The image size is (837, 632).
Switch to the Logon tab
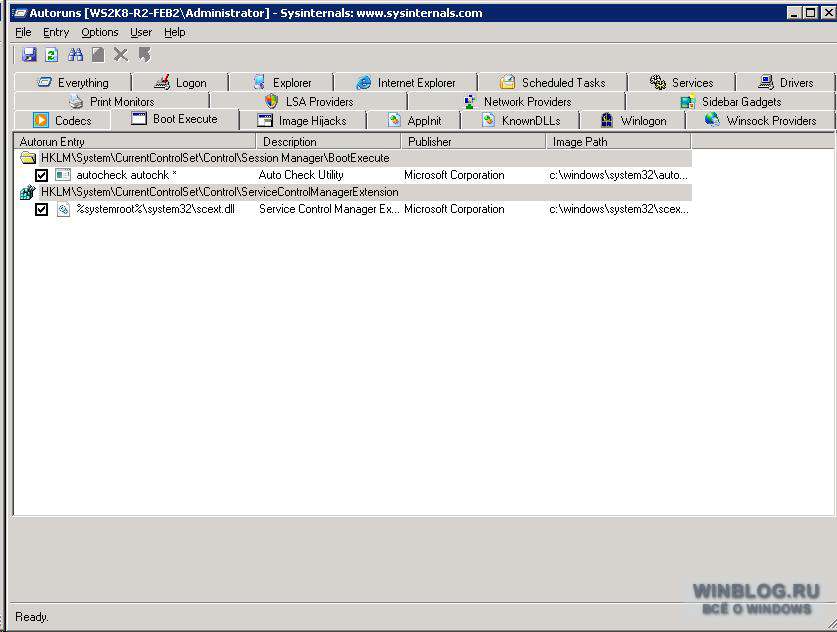coord(180,82)
